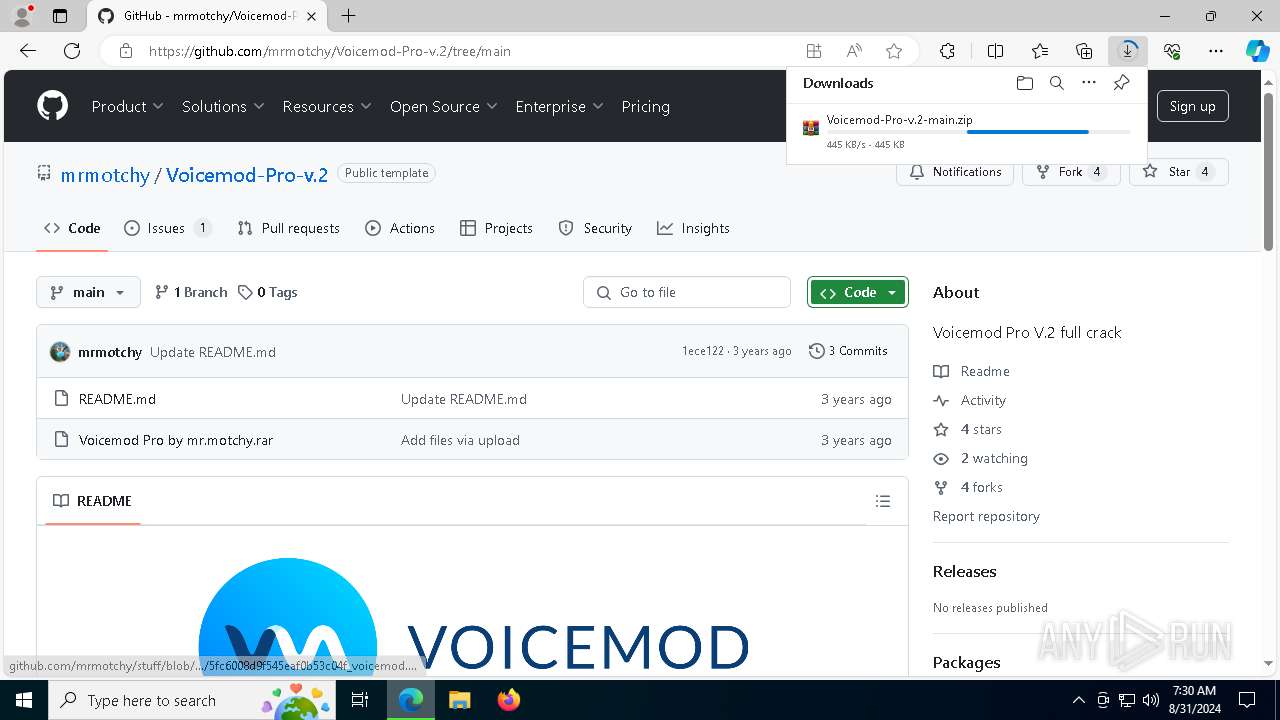Click download progress bar for Voicemod-Pro-v.2-main.zip
Viewport: 1280px width, 720px height.
click(x=978, y=132)
